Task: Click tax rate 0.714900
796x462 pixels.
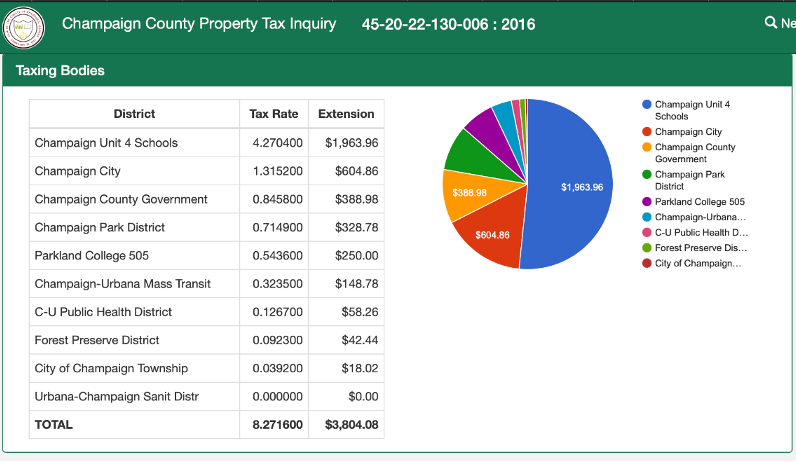Action: coord(278,227)
